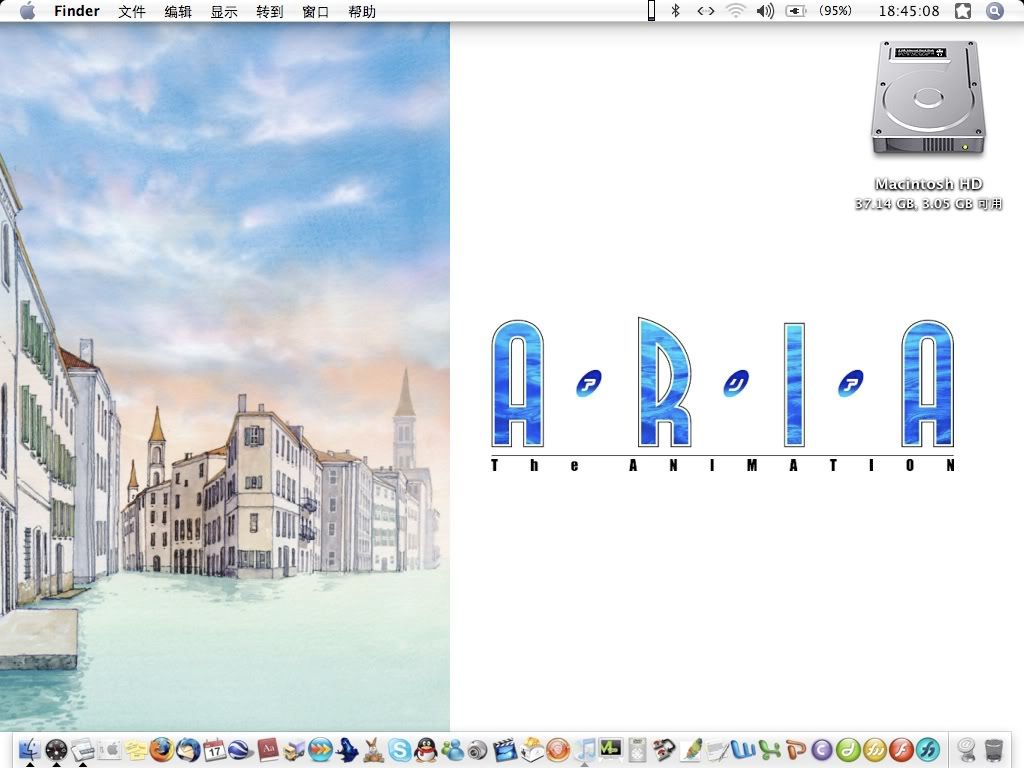1024x768 pixels.
Task: Open Dreamweaver green icon in dock
Action: pos(848,750)
